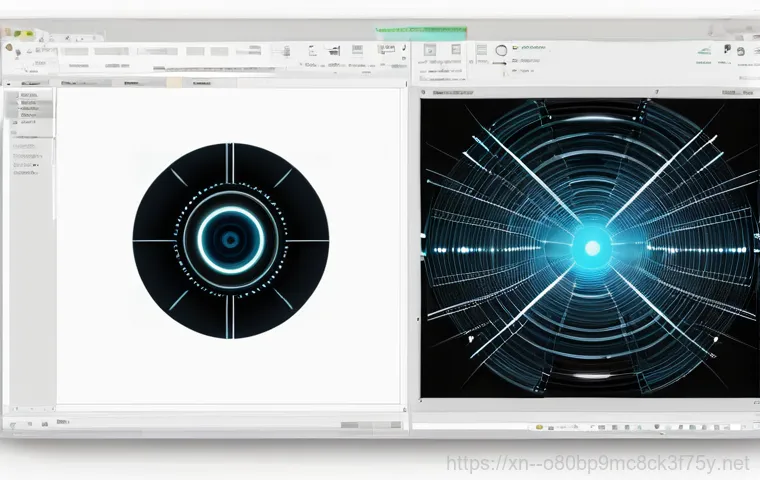
Task: Select the highlighted item in left sidebar list
Action: [x=28, y=102]
